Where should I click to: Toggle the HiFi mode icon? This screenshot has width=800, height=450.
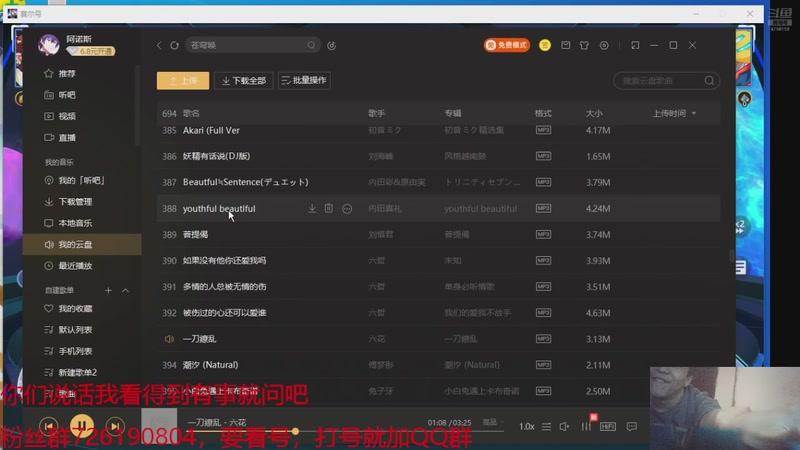608,427
